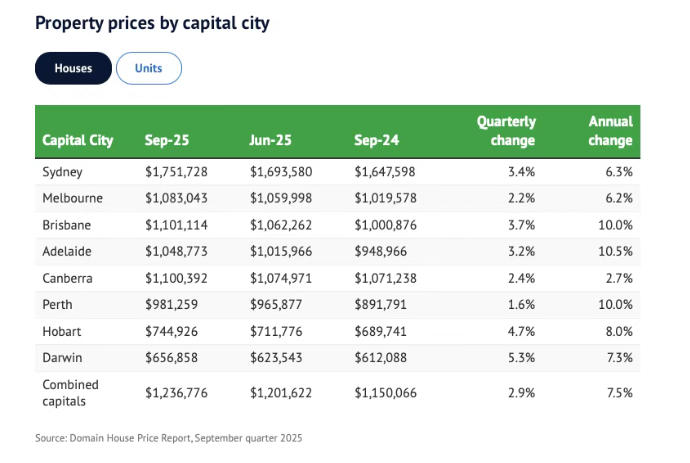The height and width of the screenshot is (463, 690).
Task: Click the Property prices by capital city heading
Action: (152, 22)
